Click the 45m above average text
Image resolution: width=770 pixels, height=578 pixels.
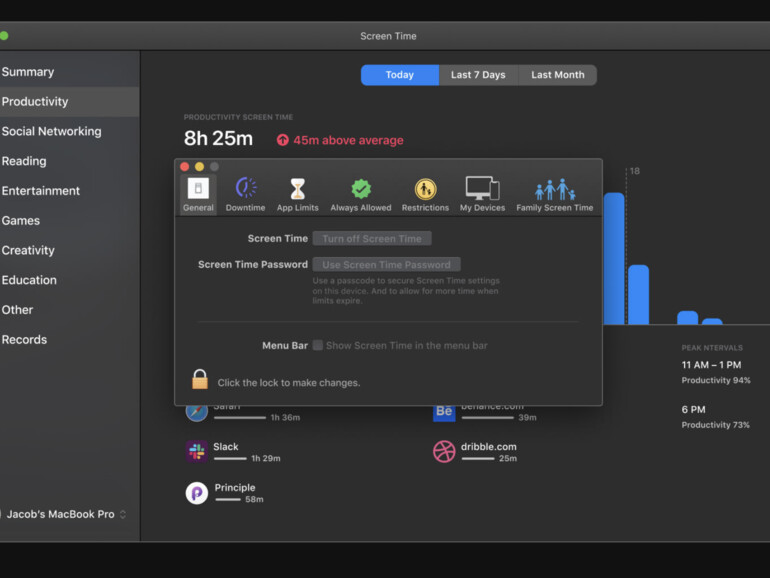[x=348, y=140]
